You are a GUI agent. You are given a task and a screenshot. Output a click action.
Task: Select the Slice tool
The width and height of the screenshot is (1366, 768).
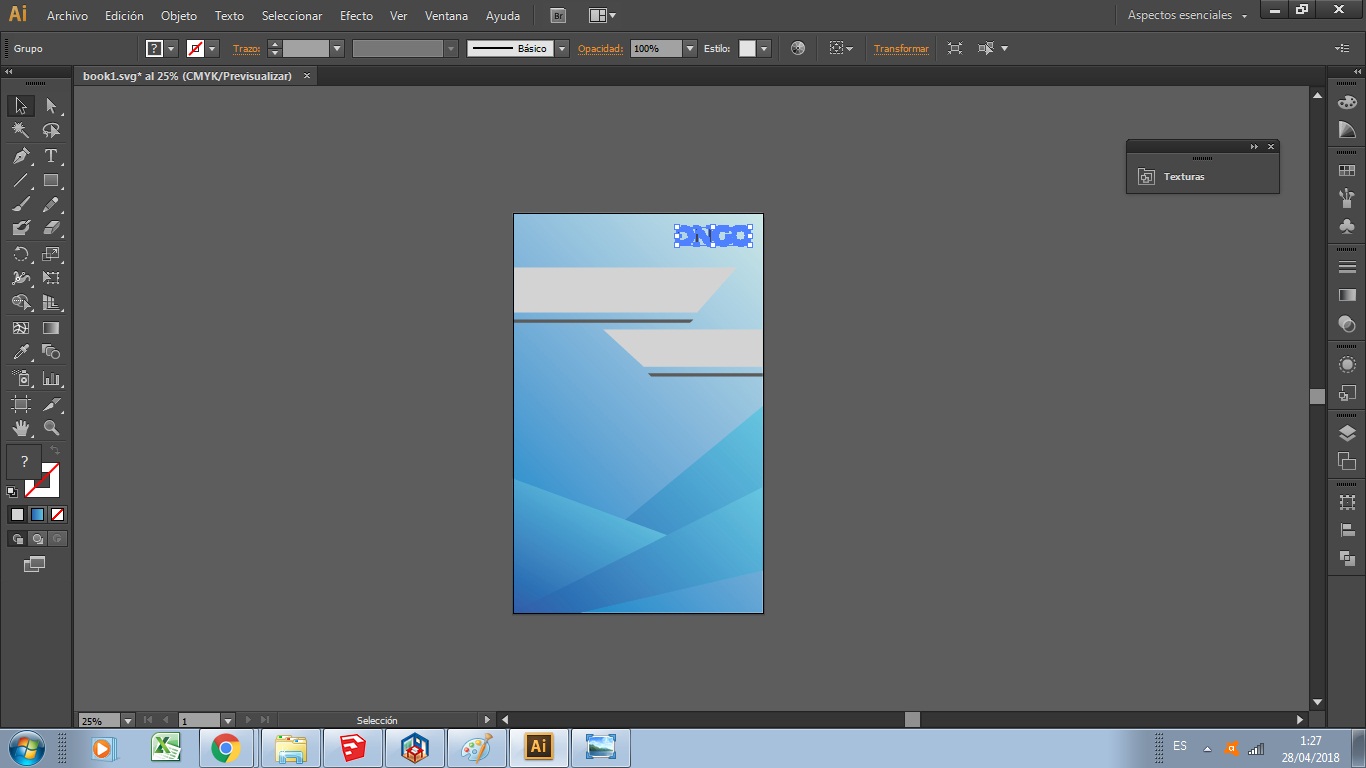pyautogui.click(x=51, y=404)
